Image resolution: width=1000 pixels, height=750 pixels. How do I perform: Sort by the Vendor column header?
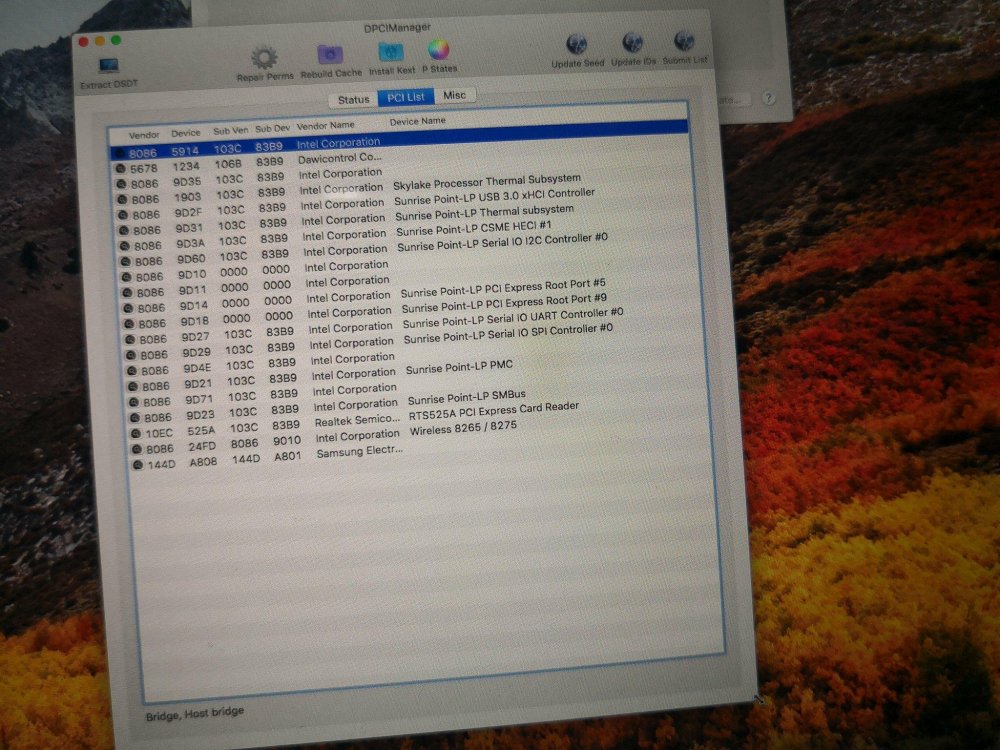[x=143, y=135]
